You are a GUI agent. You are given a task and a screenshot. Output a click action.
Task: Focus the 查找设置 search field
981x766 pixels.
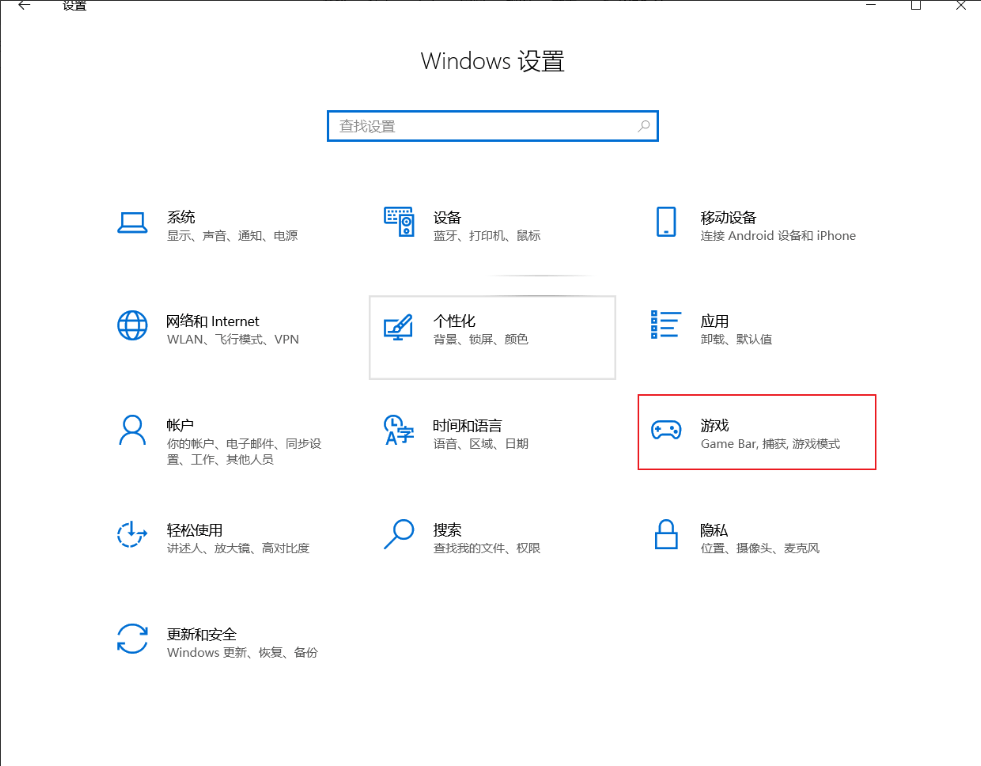492,126
